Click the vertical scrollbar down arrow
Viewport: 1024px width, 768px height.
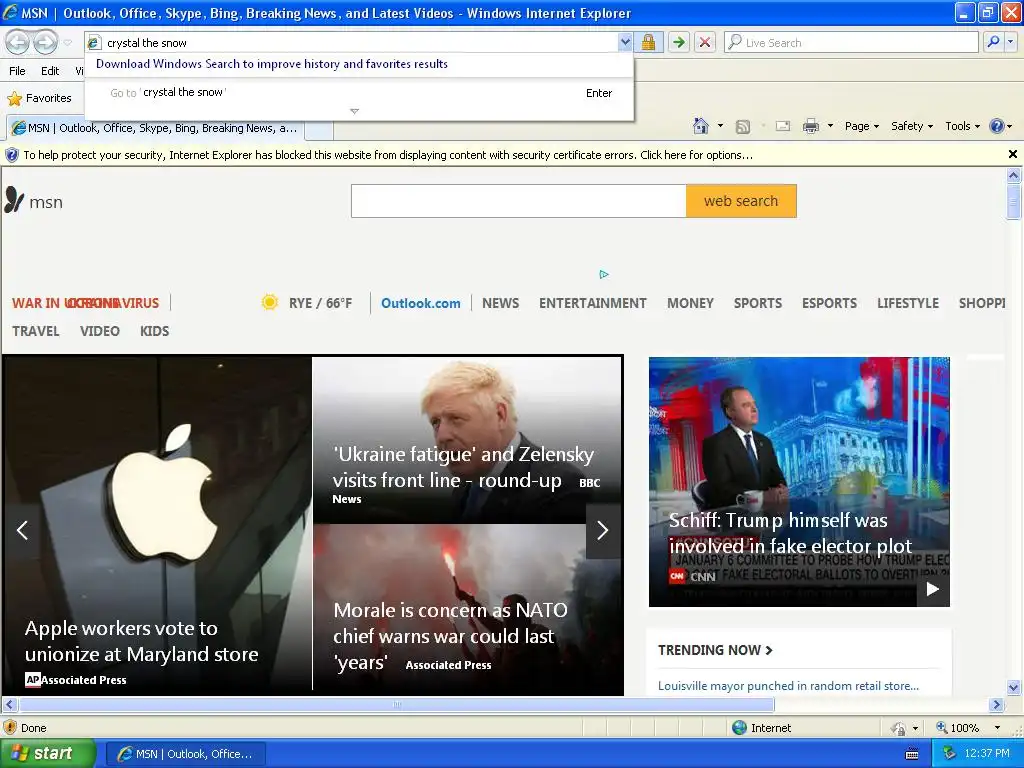click(x=1014, y=687)
